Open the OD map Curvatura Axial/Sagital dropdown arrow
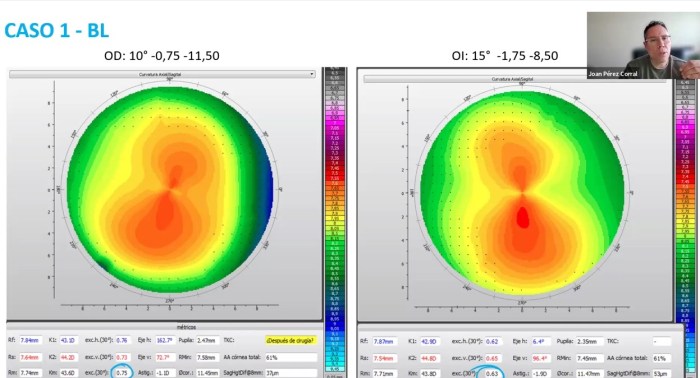Viewport: 700px width, 378px height. [x=312, y=74]
